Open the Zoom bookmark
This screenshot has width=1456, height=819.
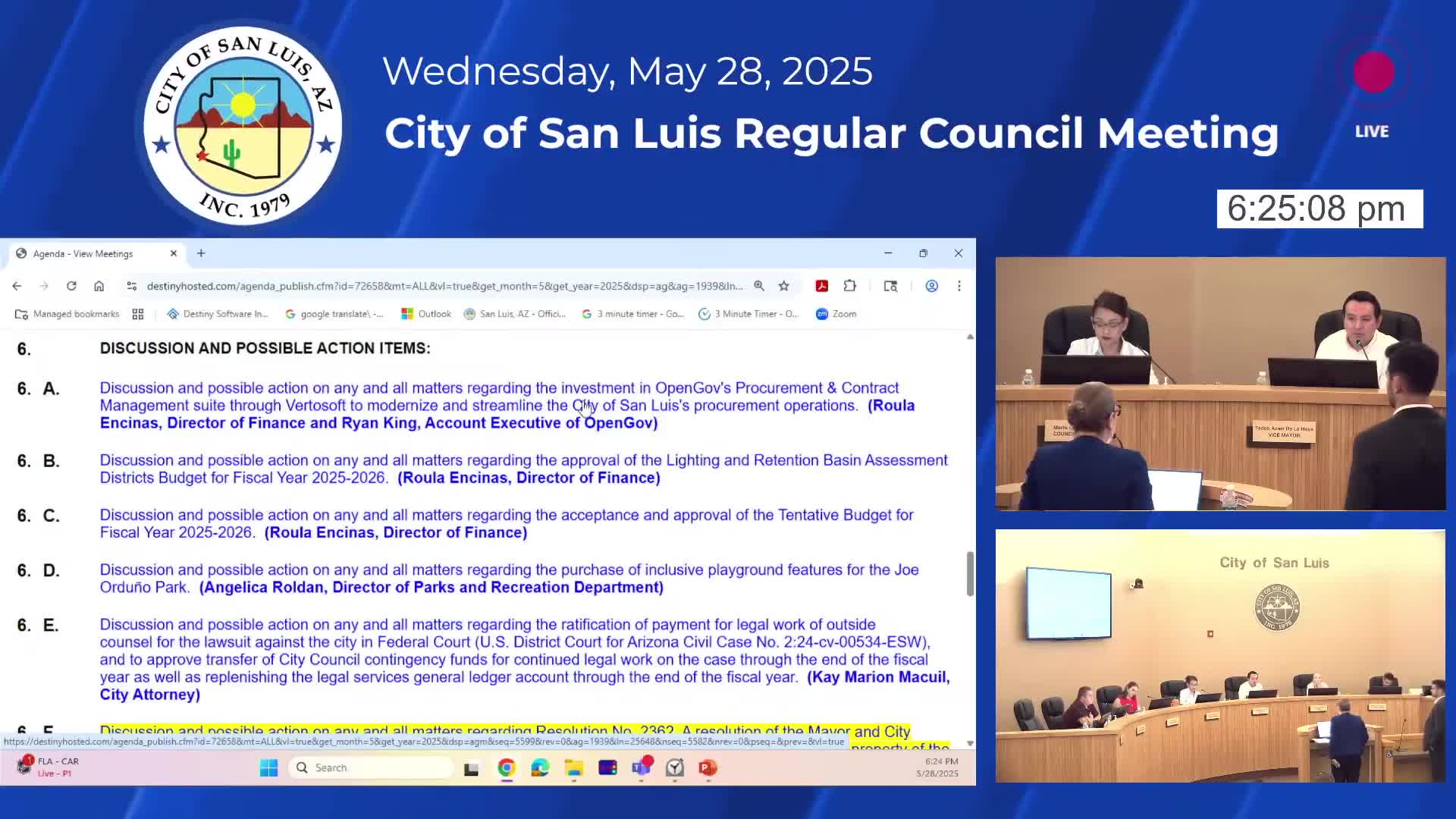(x=835, y=313)
